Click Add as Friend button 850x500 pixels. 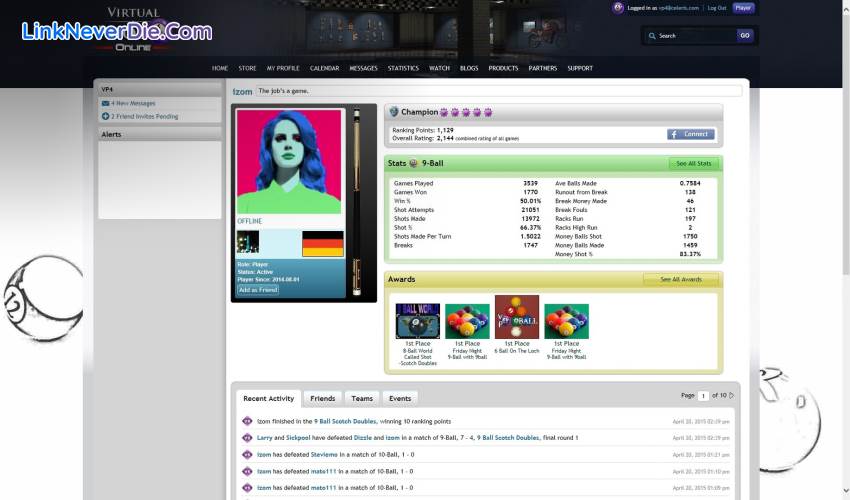(258, 290)
